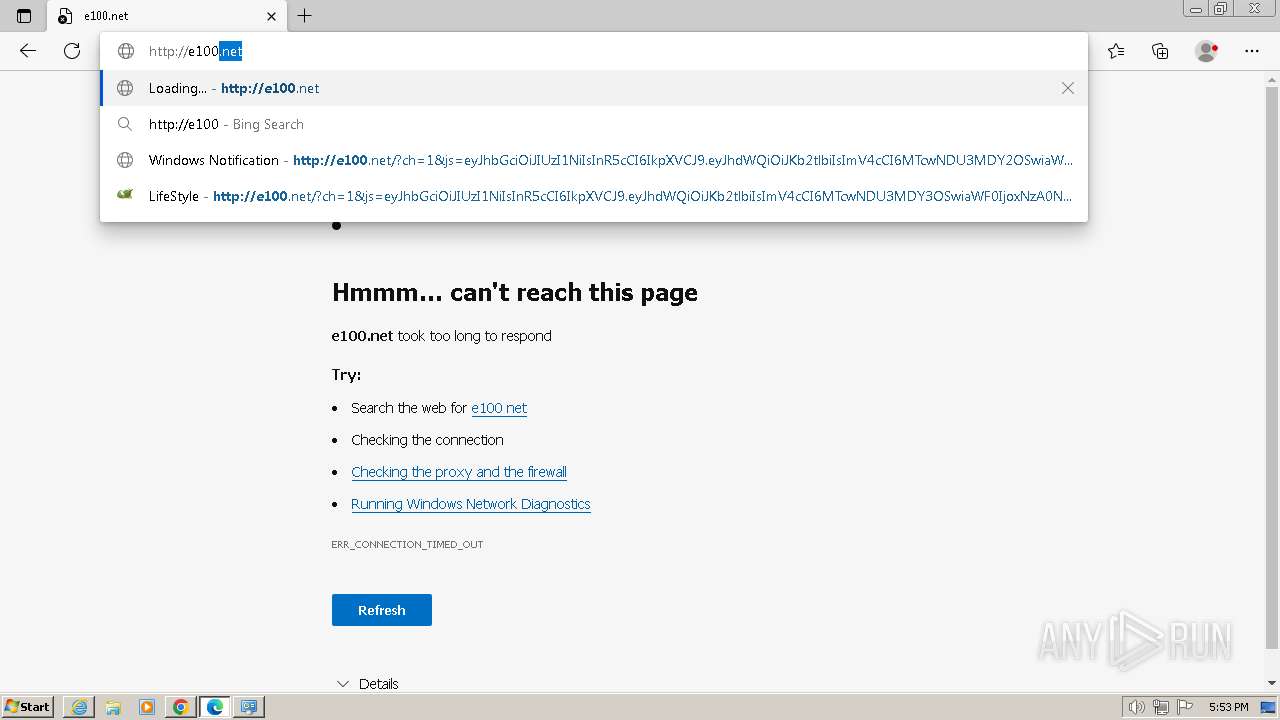Open the profile avatar icon

coord(1207,51)
